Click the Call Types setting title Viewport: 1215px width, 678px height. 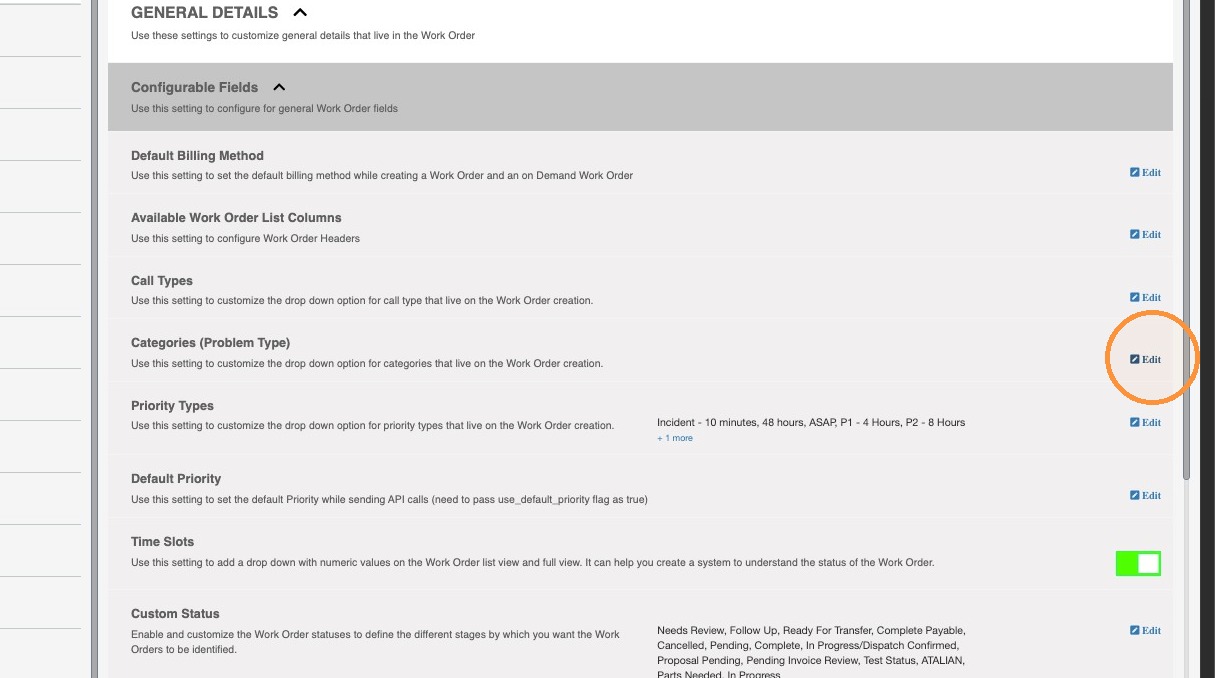162,280
